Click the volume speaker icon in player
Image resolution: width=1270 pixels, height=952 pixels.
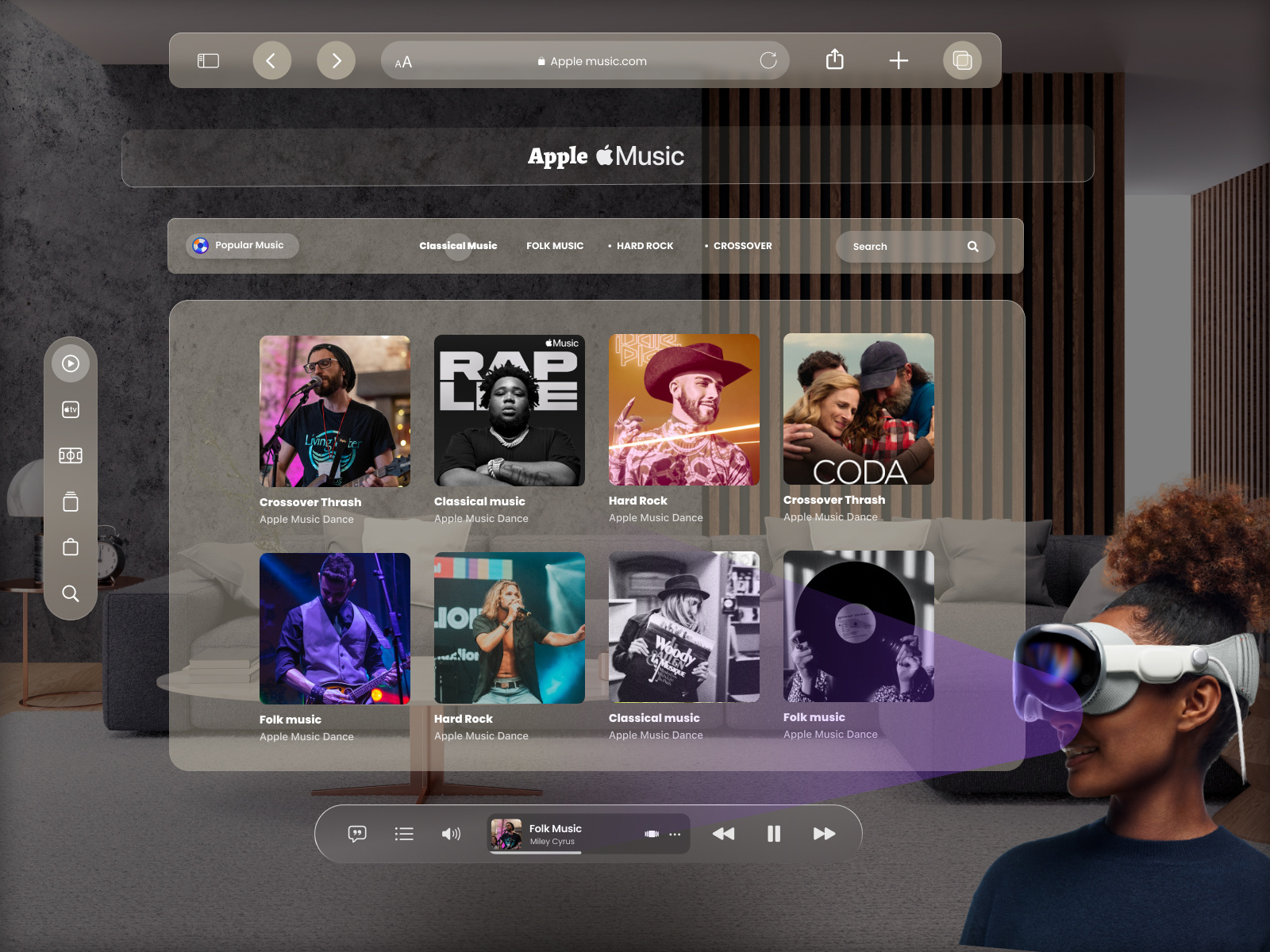[x=451, y=834]
